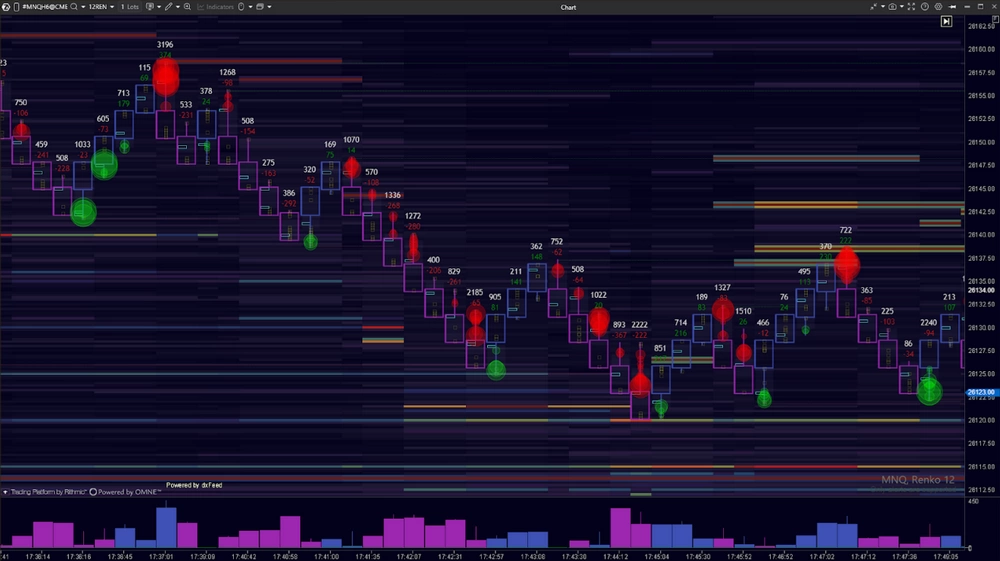Select the pencil drawing tool
Image resolution: width=1000 pixels, height=561 pixels.
point(168,6)
